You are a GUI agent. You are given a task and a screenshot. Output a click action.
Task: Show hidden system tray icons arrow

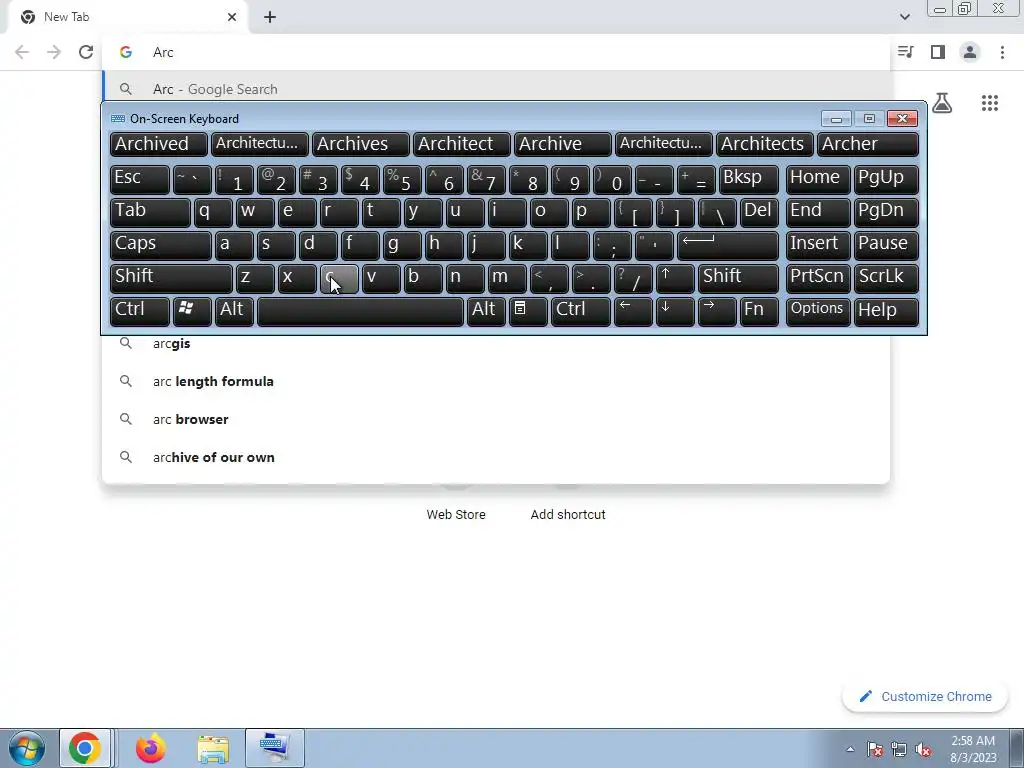850,749
